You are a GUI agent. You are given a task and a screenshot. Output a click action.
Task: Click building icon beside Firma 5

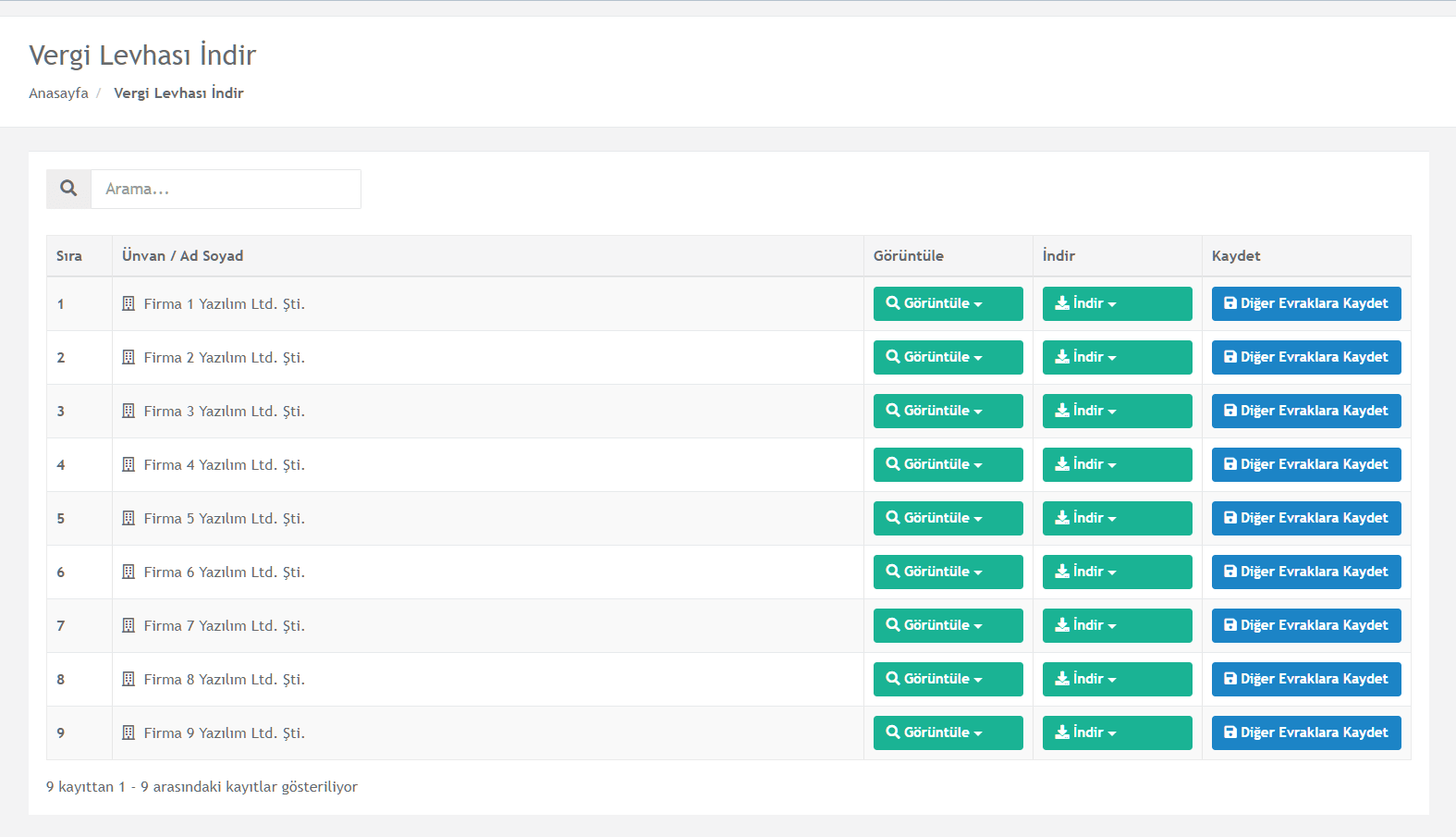pyautogui.click(x=128, y=518)
